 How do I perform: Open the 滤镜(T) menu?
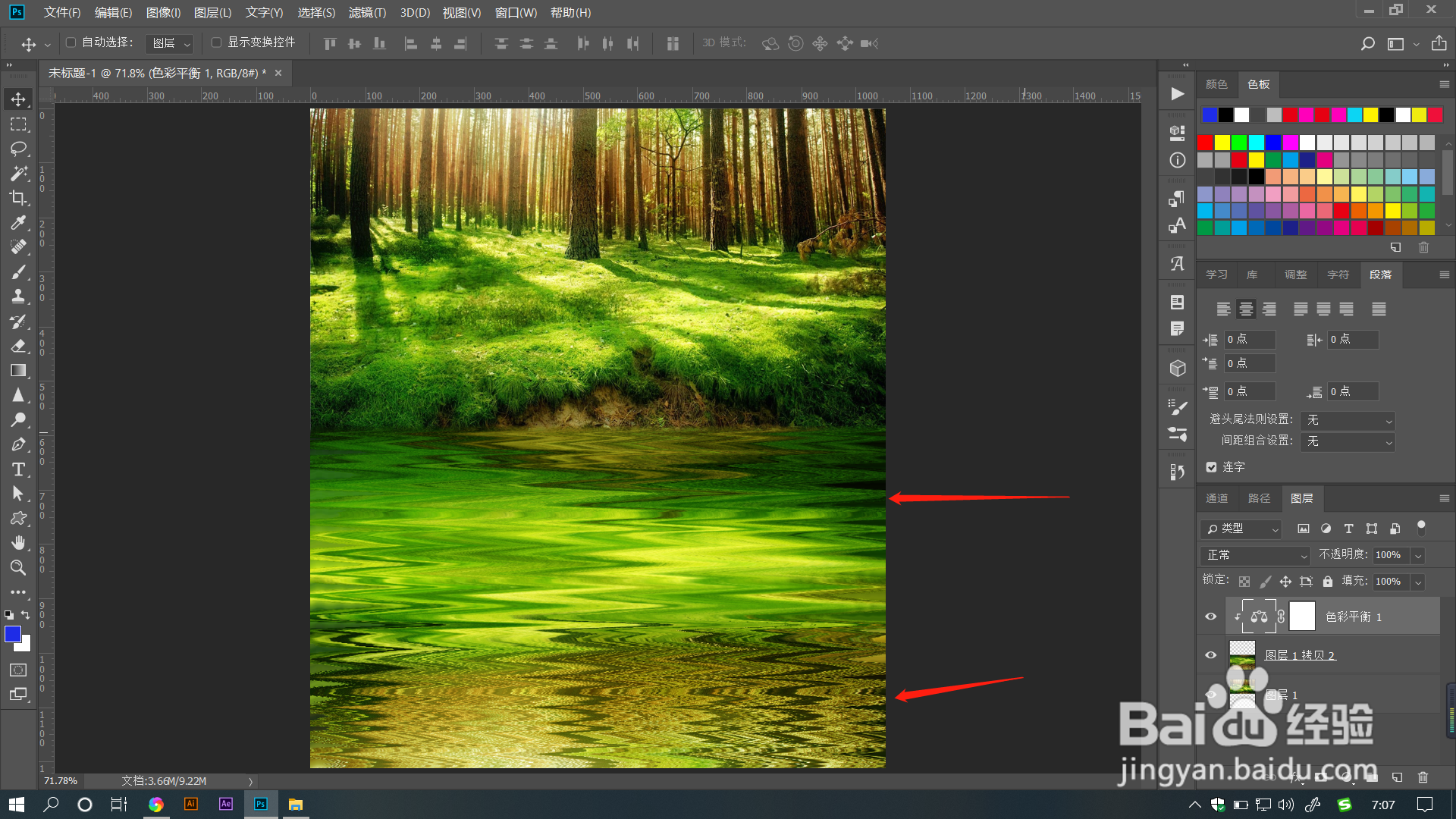(367, 12)
